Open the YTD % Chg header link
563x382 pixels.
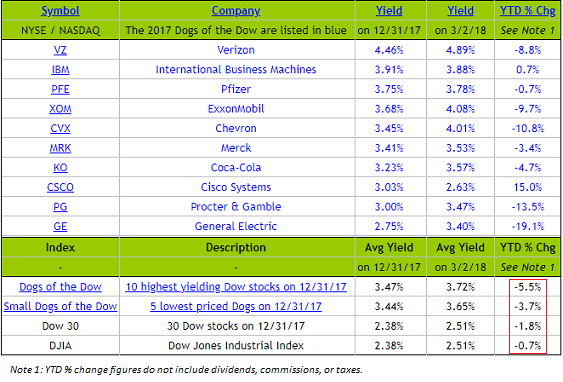[x=528, y=11]
